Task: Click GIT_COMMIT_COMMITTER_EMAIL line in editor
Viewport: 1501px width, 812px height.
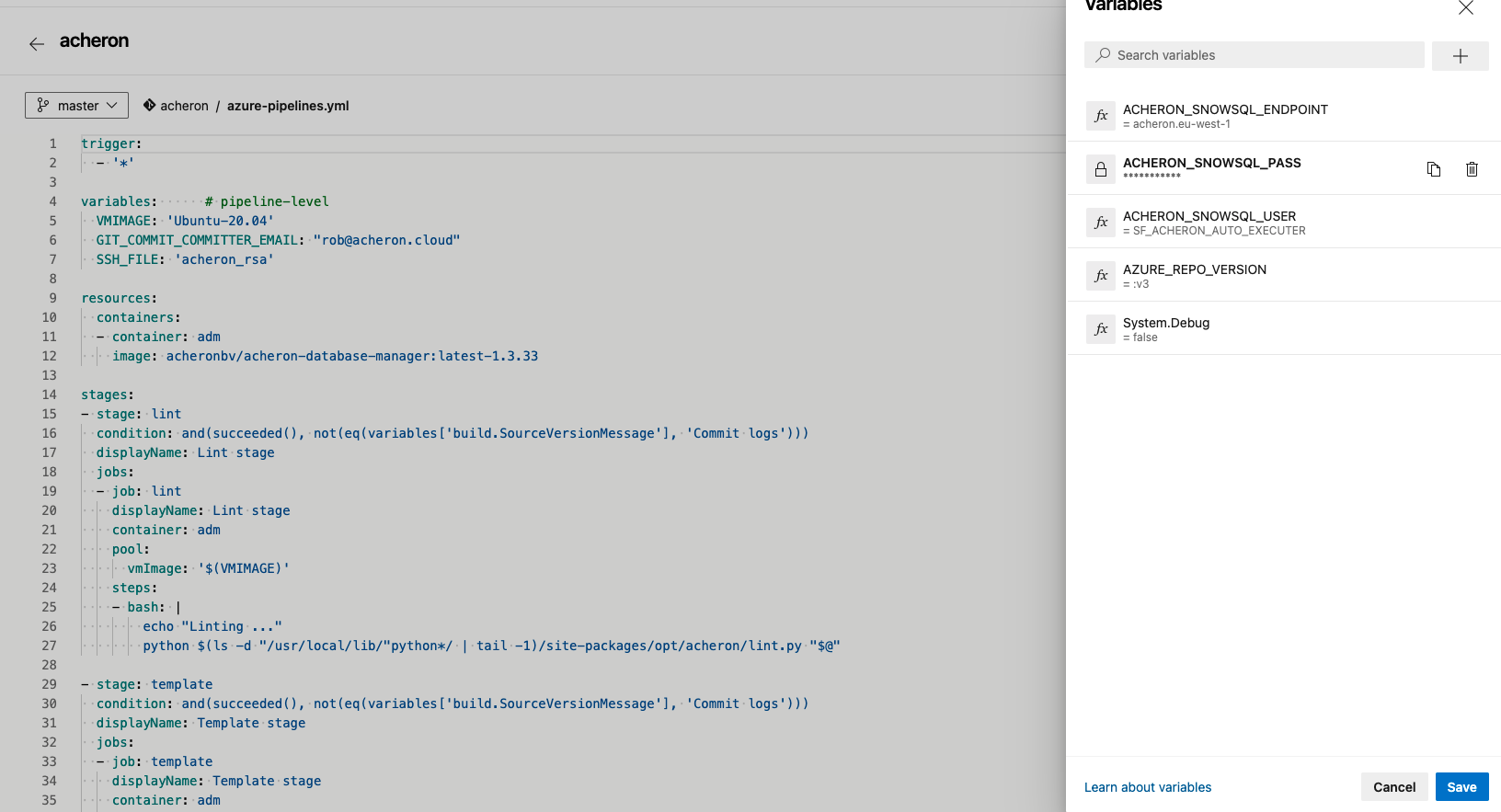Action: pyautogui.click(x=278, y=240)
